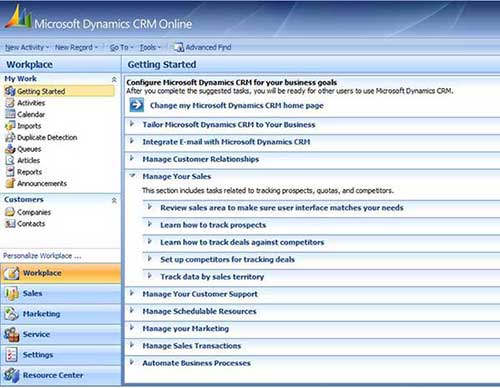
Task: Click the Articles magnifier icon
Action: (x=10, y=160)
